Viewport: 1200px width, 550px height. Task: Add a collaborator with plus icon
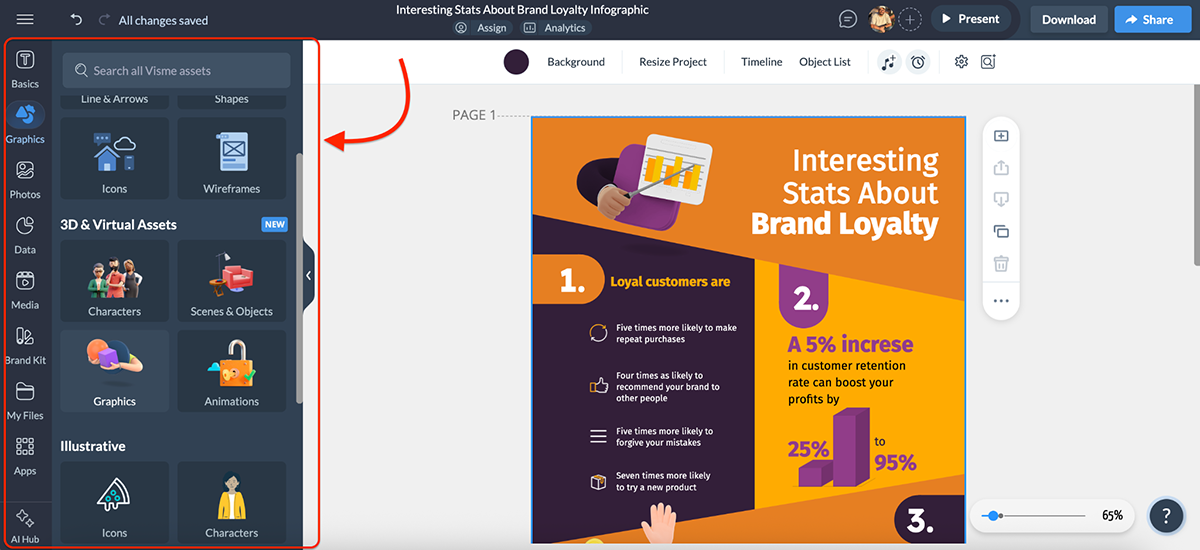910,19
